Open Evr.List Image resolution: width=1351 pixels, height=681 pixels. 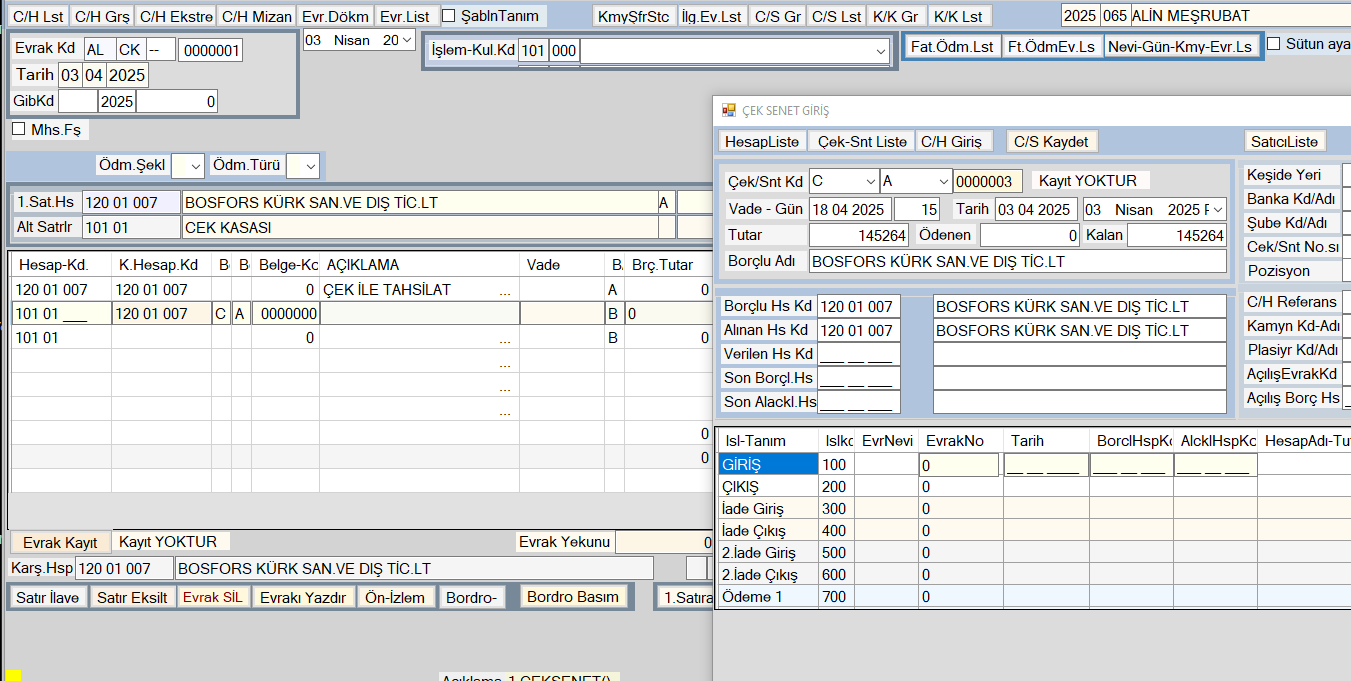click(x=405, y=16)
